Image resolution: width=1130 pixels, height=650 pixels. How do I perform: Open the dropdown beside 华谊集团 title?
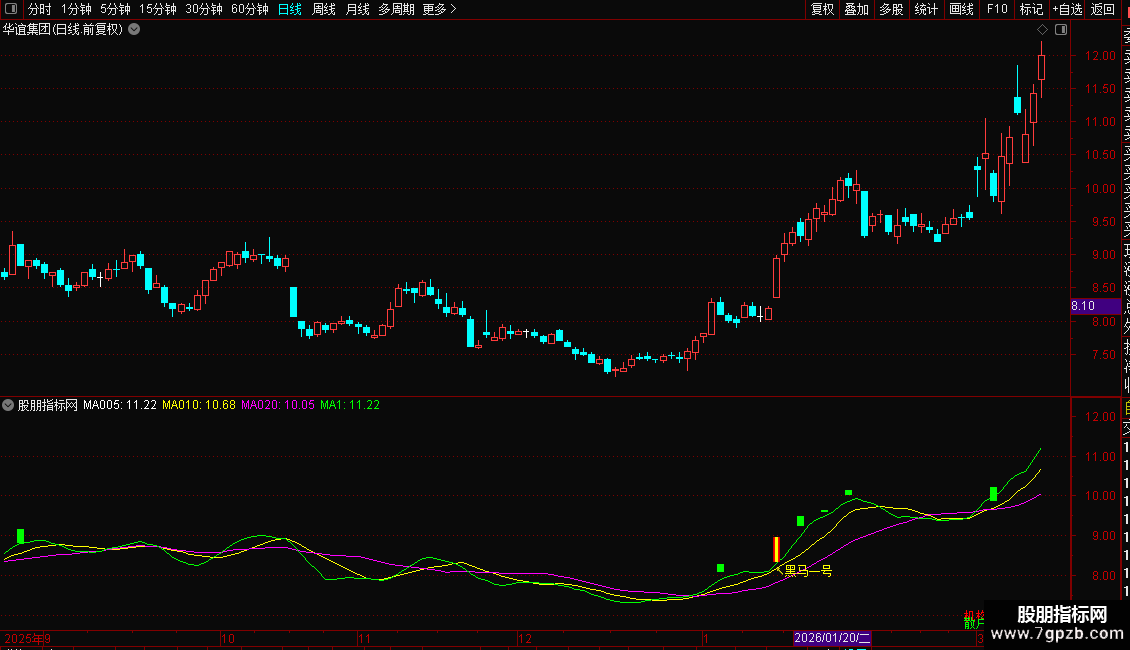[134, 30]
